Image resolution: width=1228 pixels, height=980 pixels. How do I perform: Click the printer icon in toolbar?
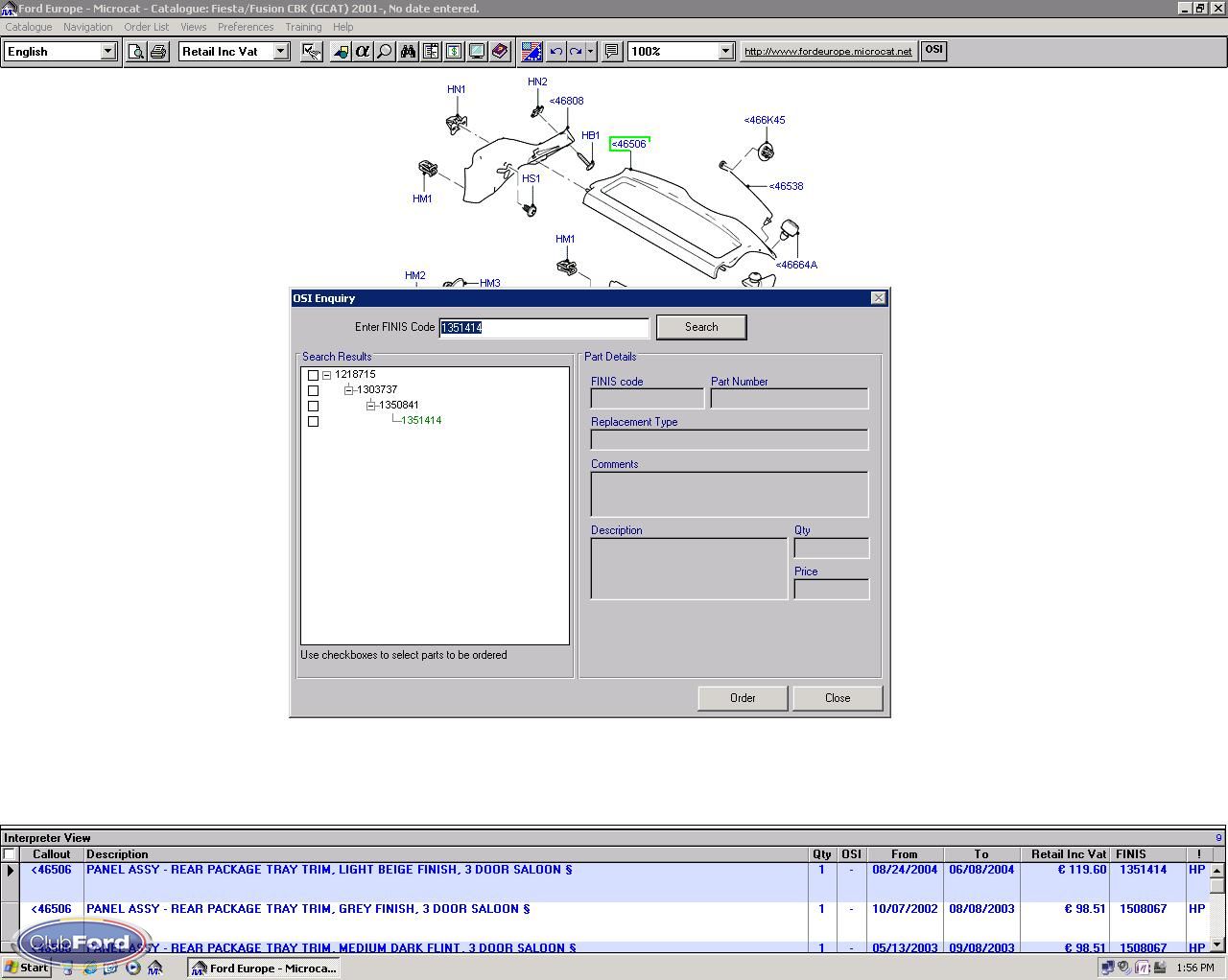[x=158, y=52]
